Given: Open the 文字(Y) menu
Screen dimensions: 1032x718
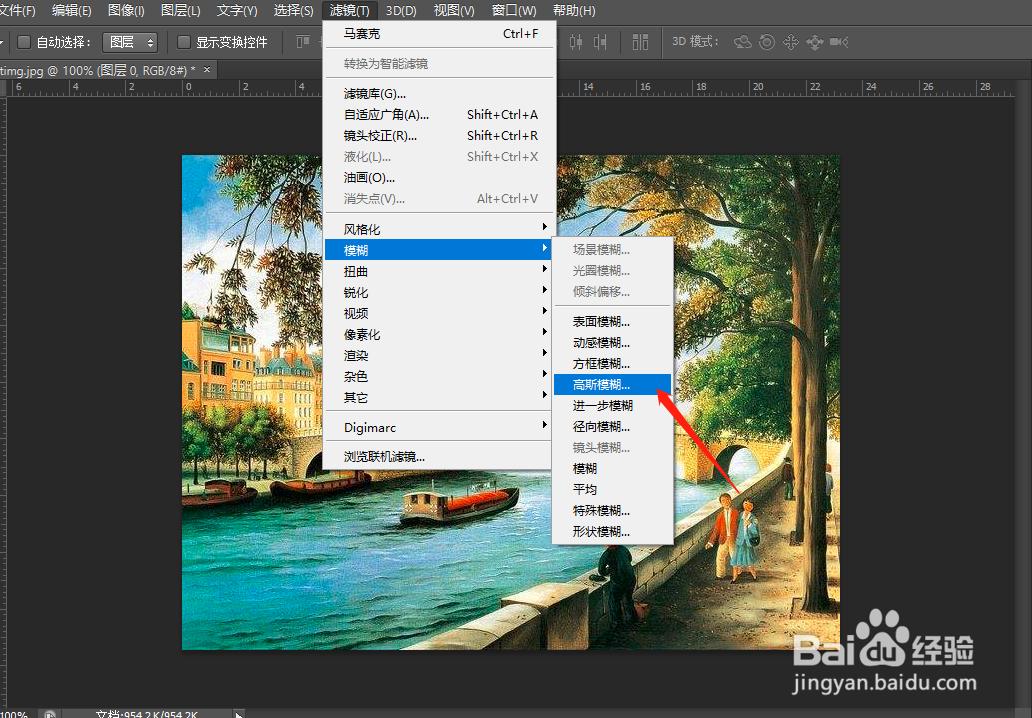Looking at the screenshot, I should point(237,11).
